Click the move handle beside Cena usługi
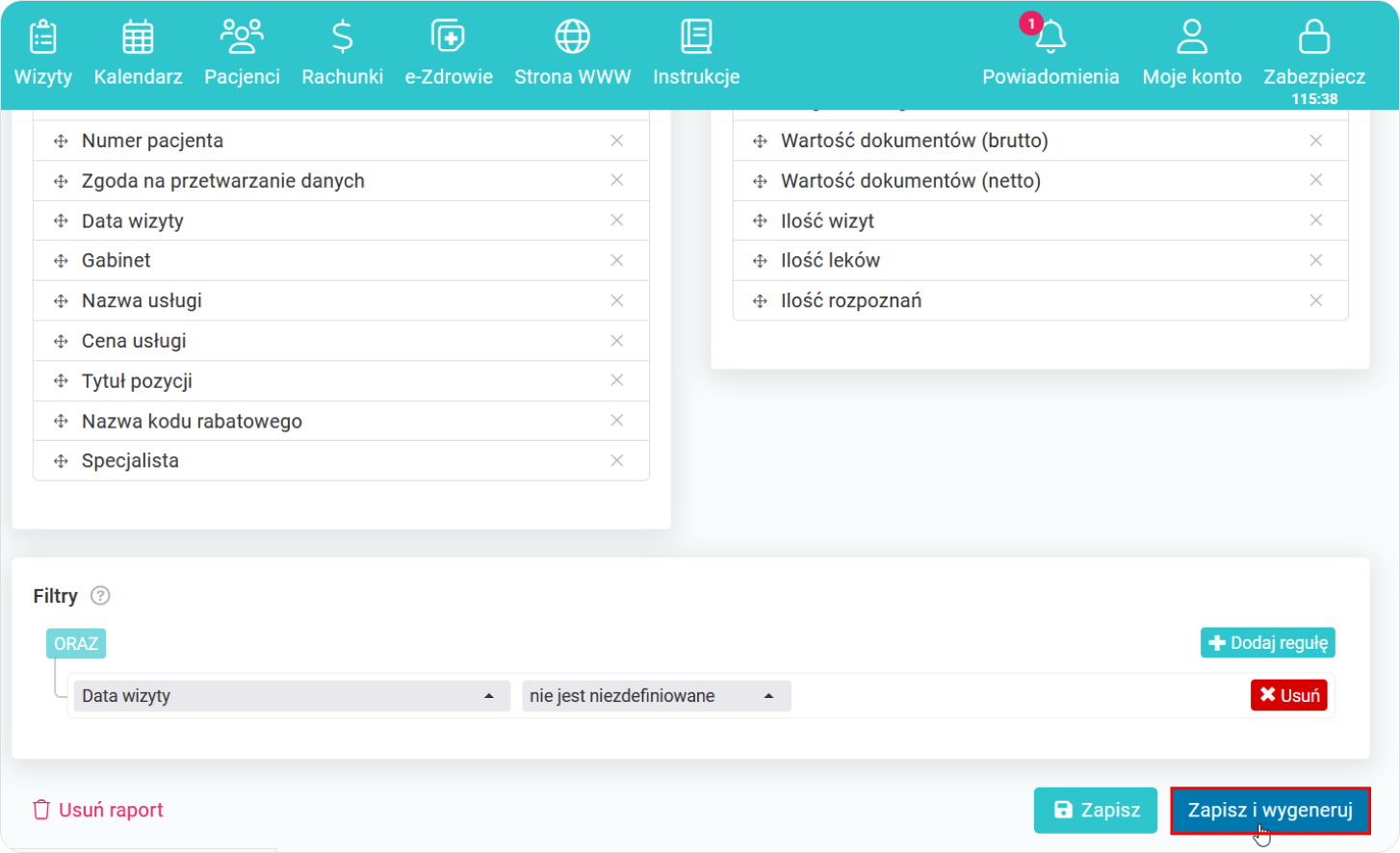Screen dimensions: 1400x853 tap(61, 341)
